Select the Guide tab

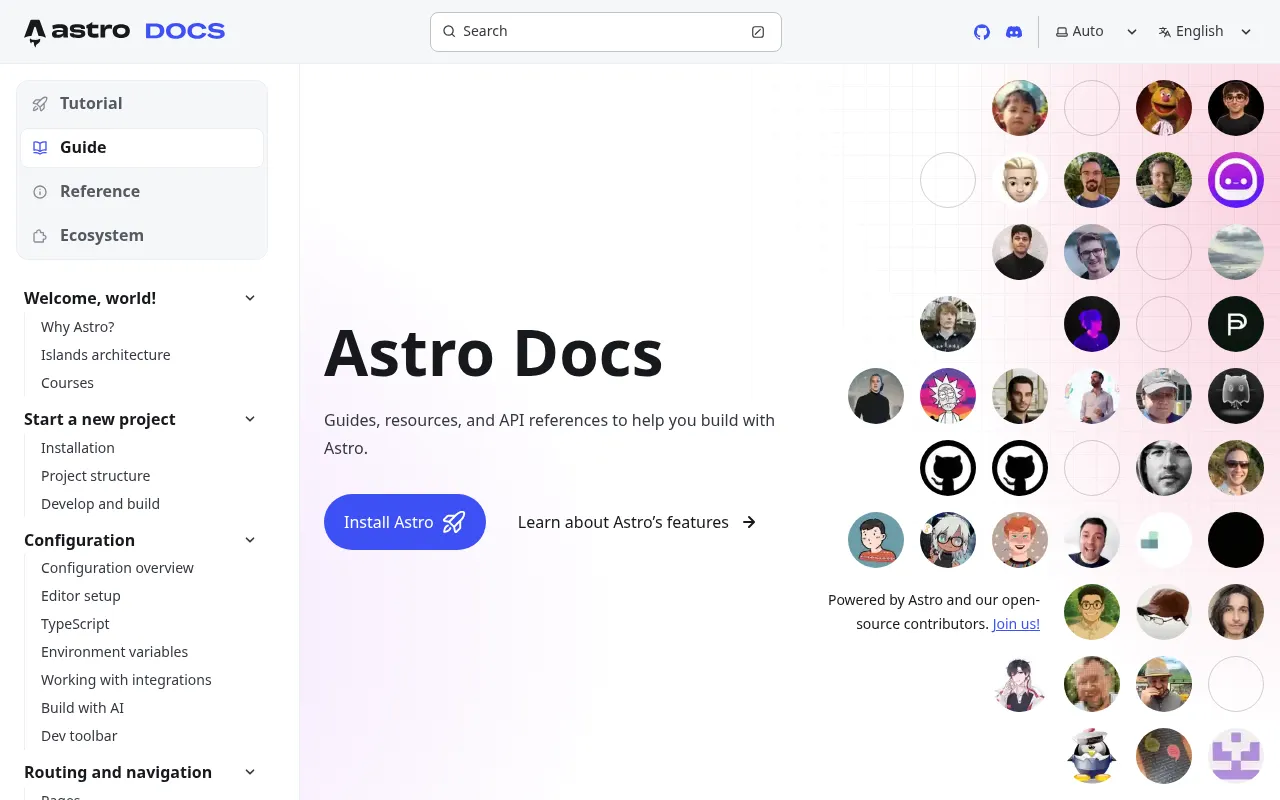point(142,148)
